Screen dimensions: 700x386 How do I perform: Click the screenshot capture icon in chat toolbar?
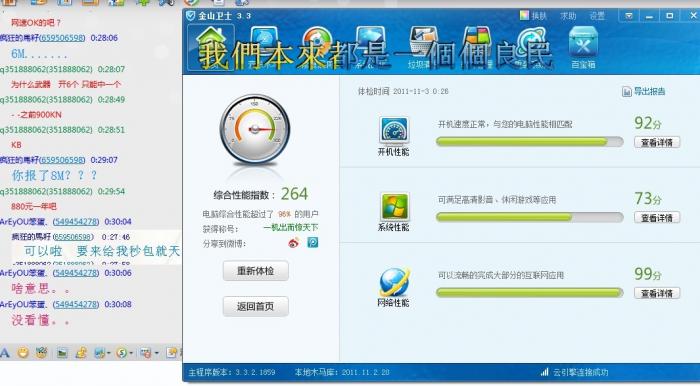tap(146, 353)
